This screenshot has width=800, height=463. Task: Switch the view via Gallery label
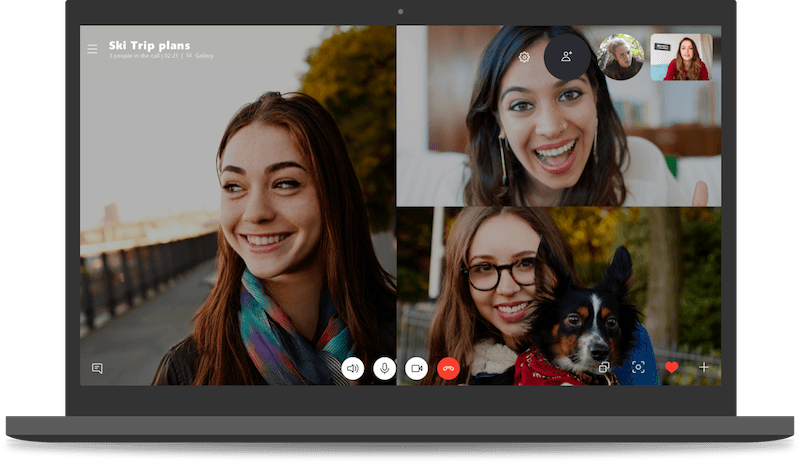click(204, 56)
